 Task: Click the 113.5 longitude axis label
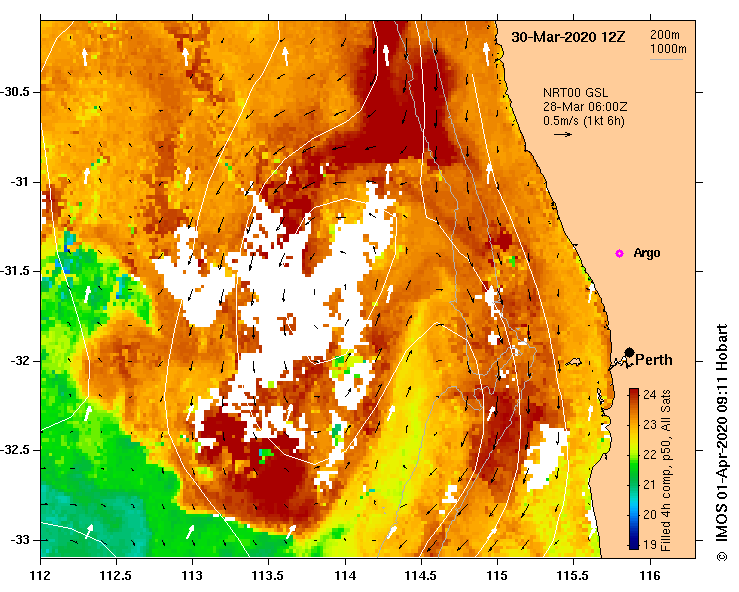[268, 576]
